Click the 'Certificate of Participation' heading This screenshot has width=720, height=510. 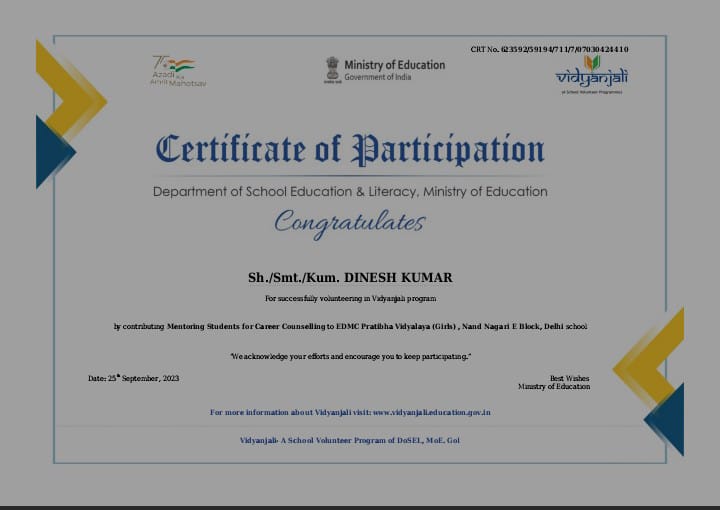click(350, 150)
